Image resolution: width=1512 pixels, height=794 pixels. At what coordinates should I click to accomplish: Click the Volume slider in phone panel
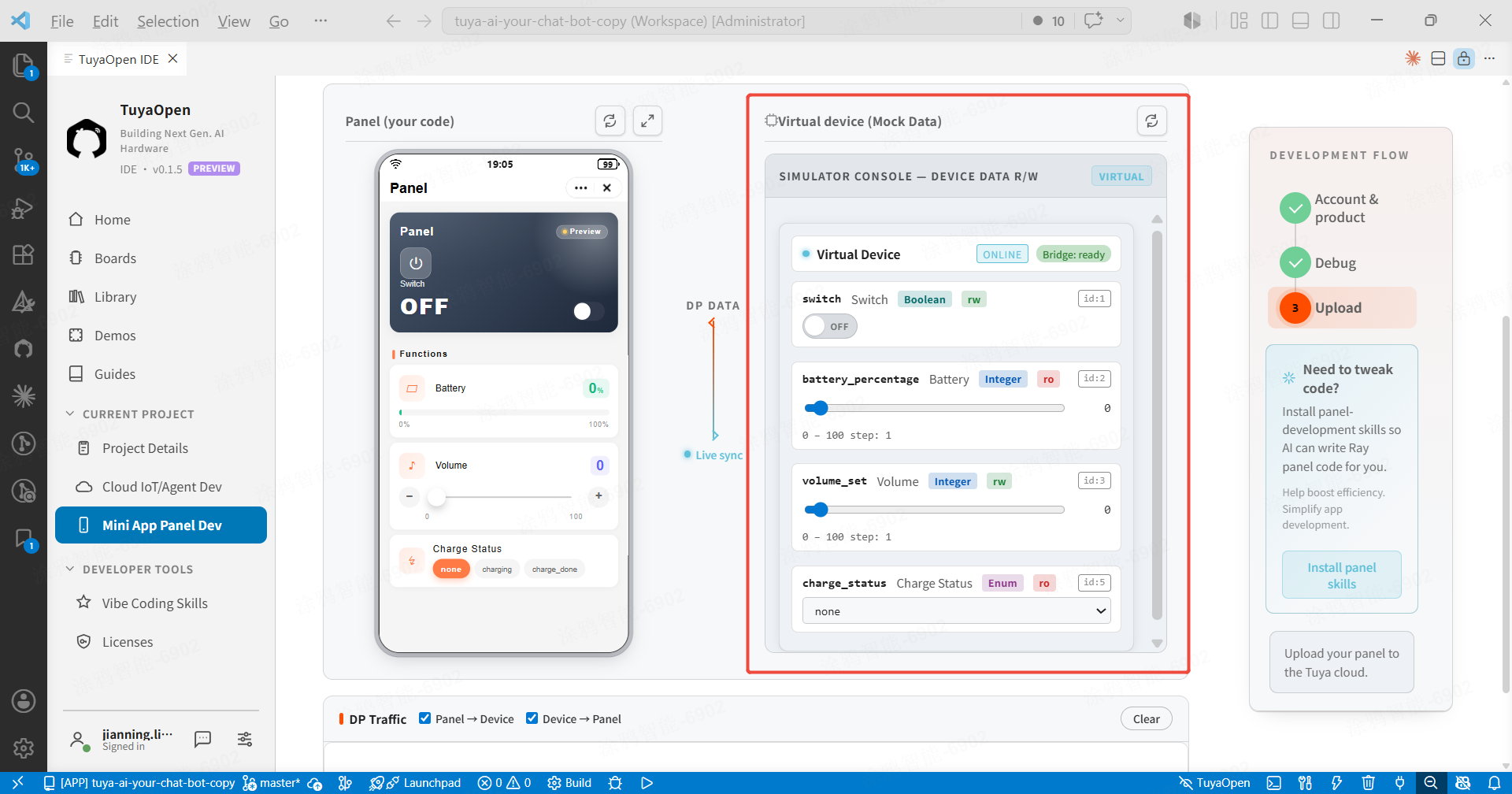[499, 497]
